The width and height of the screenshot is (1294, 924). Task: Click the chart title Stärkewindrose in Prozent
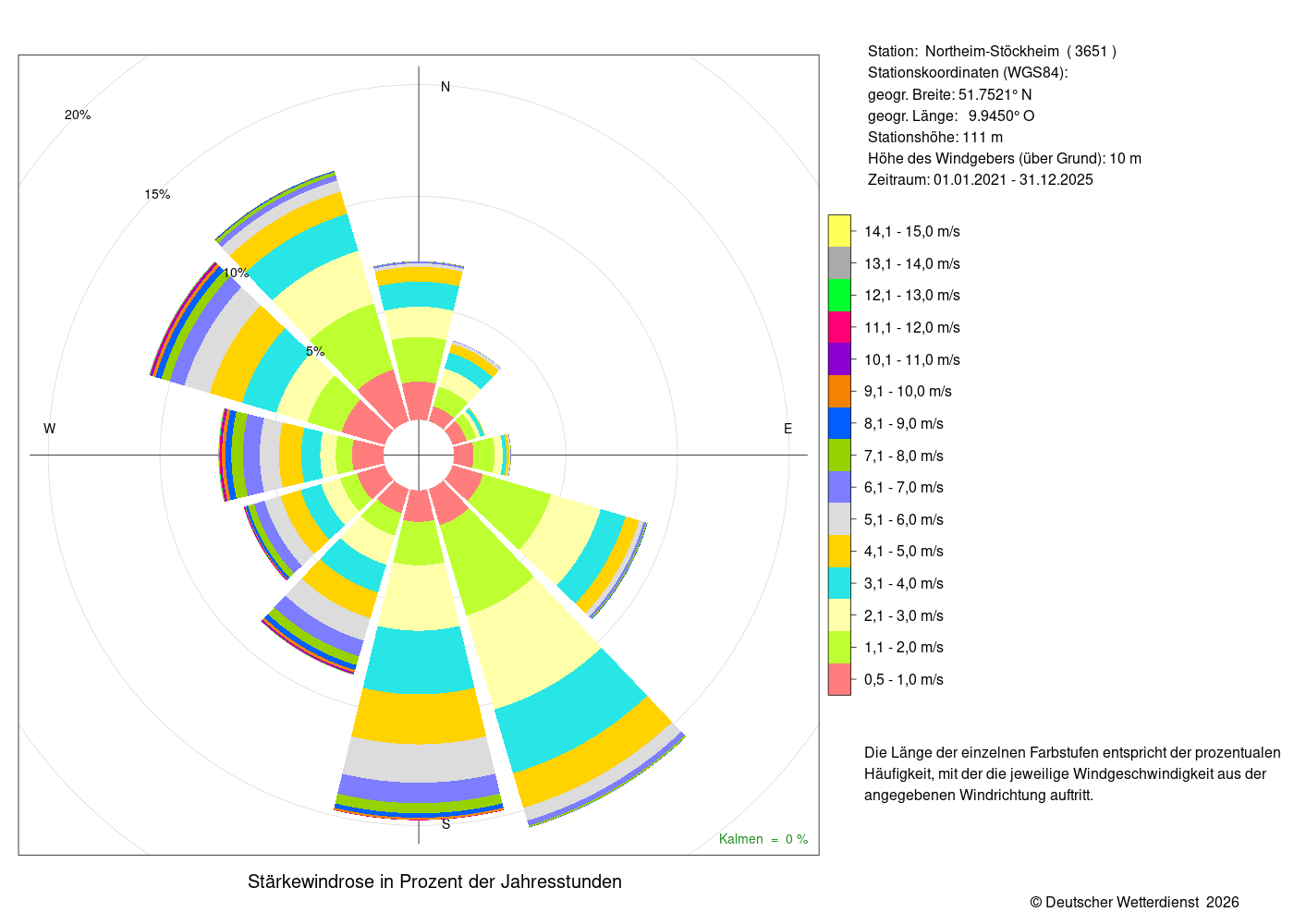click(434, 881)
